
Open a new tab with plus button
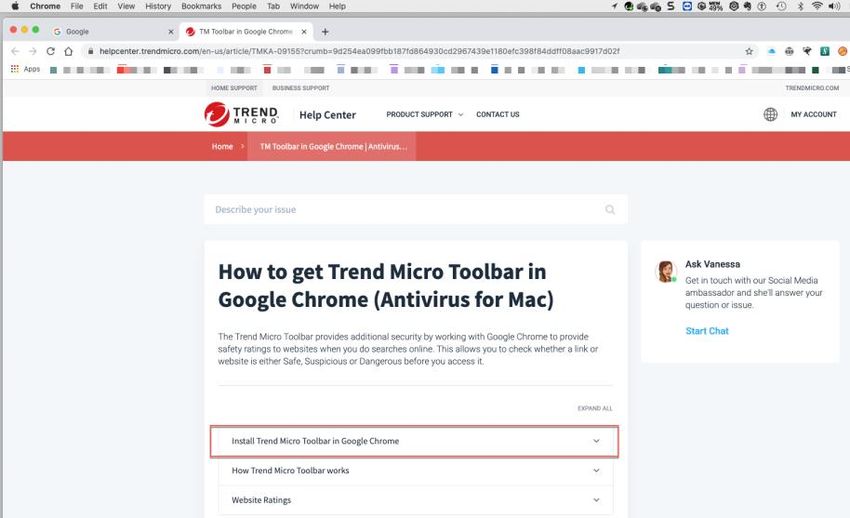325,31
